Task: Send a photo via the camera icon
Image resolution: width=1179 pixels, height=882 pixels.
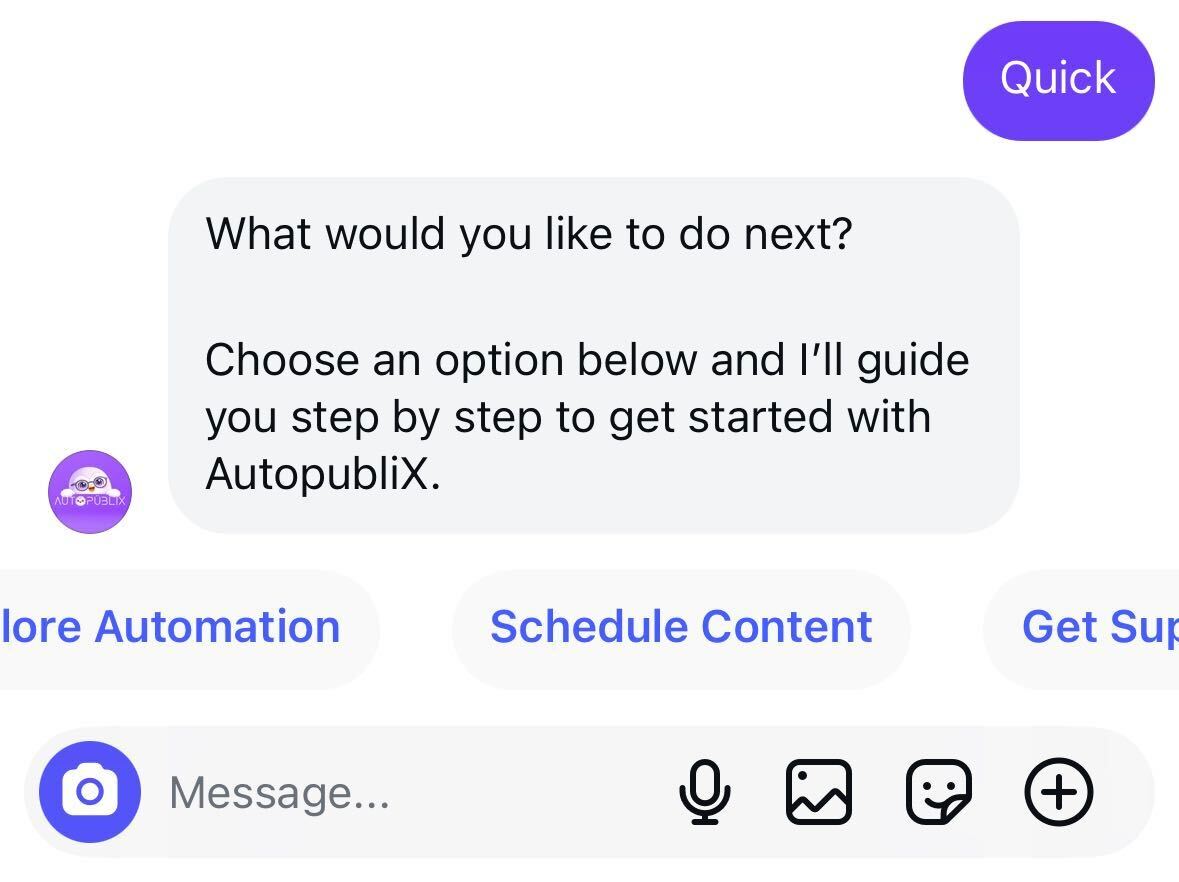Action: 89,792
